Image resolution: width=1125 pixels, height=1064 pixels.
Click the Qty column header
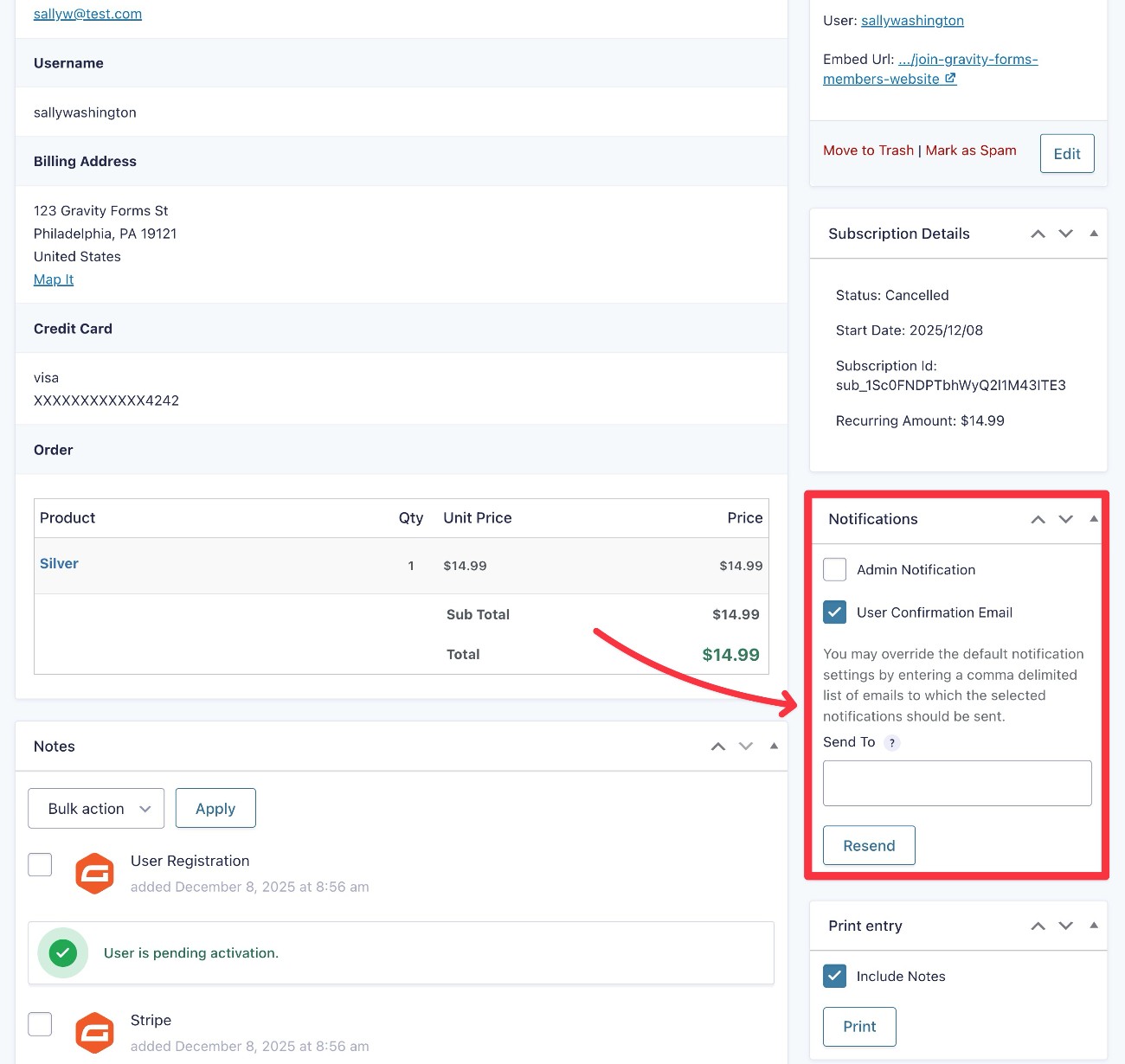pyautogui.click(x=411, y=518)
